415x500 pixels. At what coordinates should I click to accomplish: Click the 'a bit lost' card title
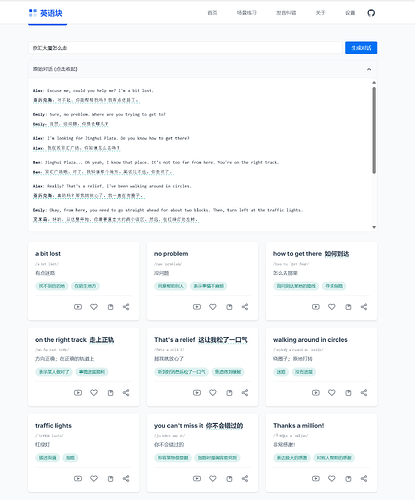point(48,254)
